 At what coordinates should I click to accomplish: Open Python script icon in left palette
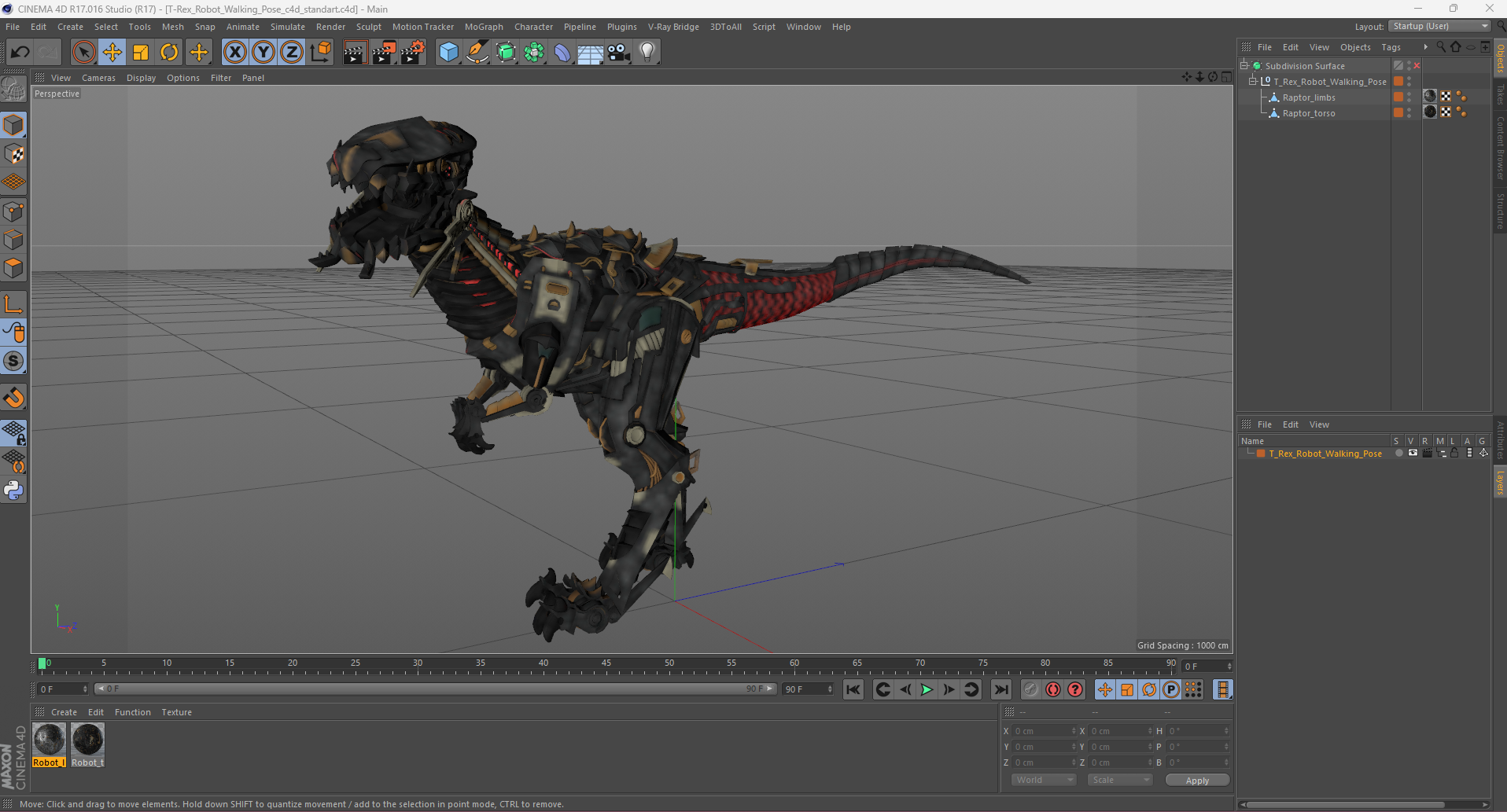point(14,491)
